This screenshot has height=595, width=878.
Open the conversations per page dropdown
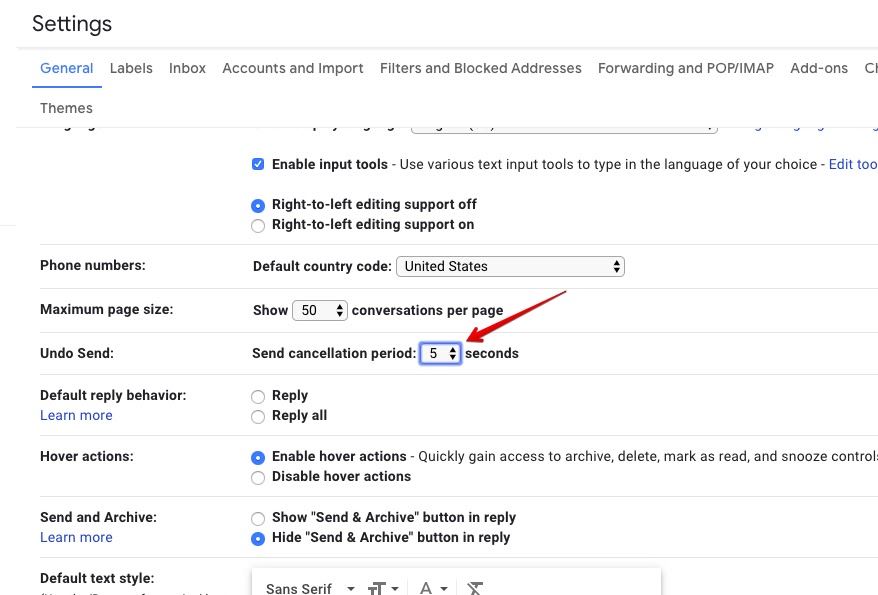(x=320, y=311)
